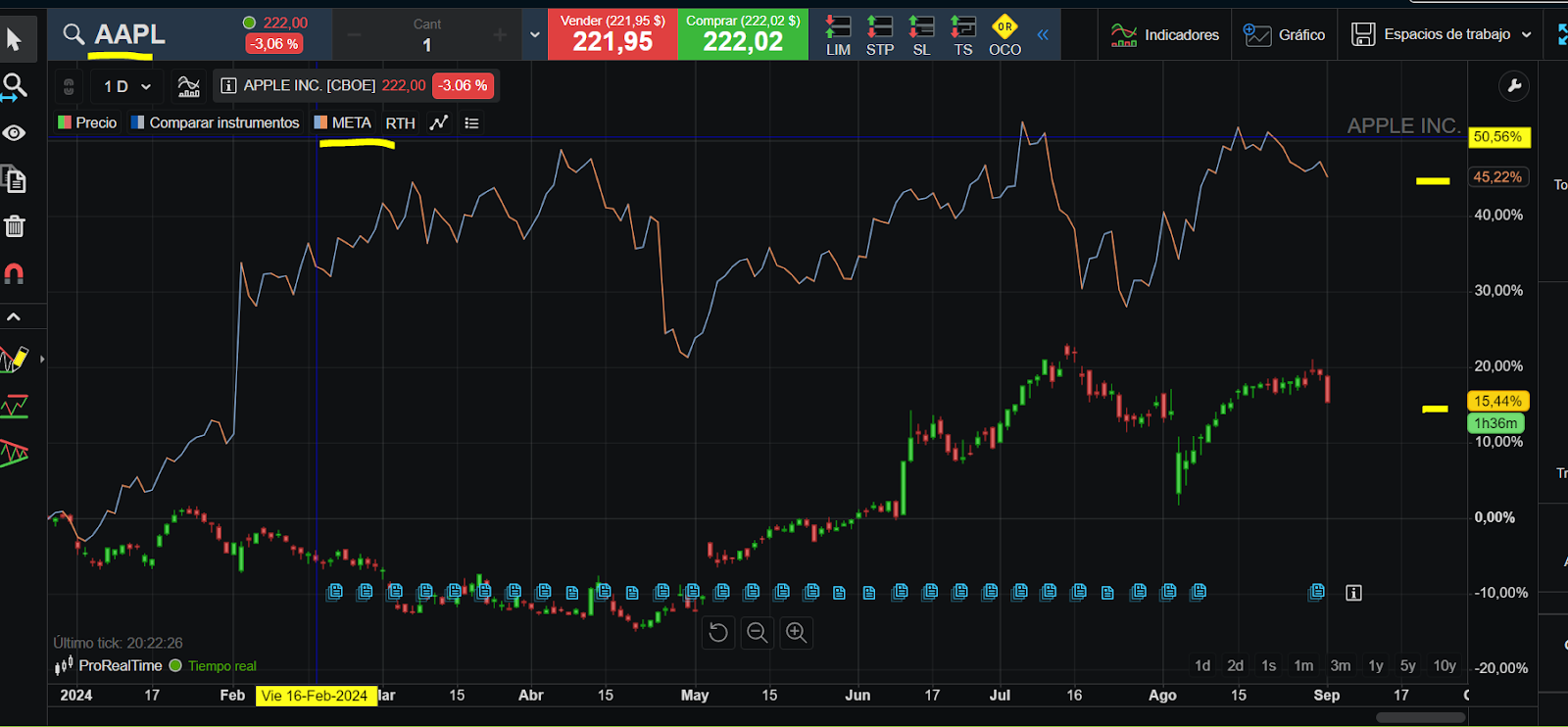Select the 3m range button

pos(1341,665)
